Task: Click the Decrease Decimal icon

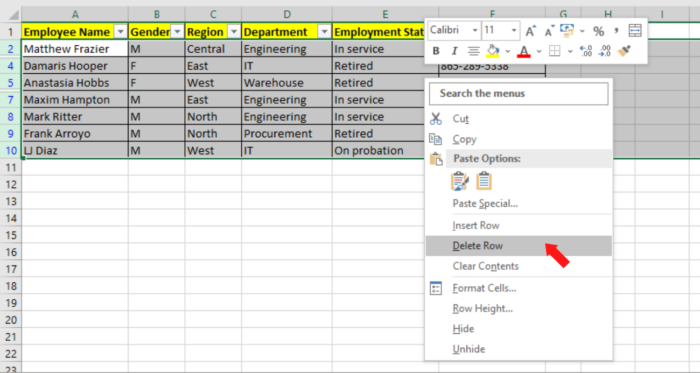Action: click(604, 51)
